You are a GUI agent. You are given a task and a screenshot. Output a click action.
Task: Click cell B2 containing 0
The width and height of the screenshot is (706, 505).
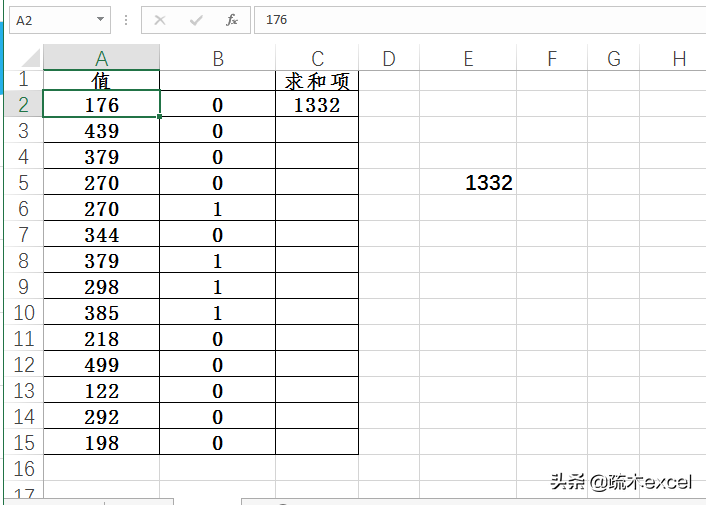point(217,104)
